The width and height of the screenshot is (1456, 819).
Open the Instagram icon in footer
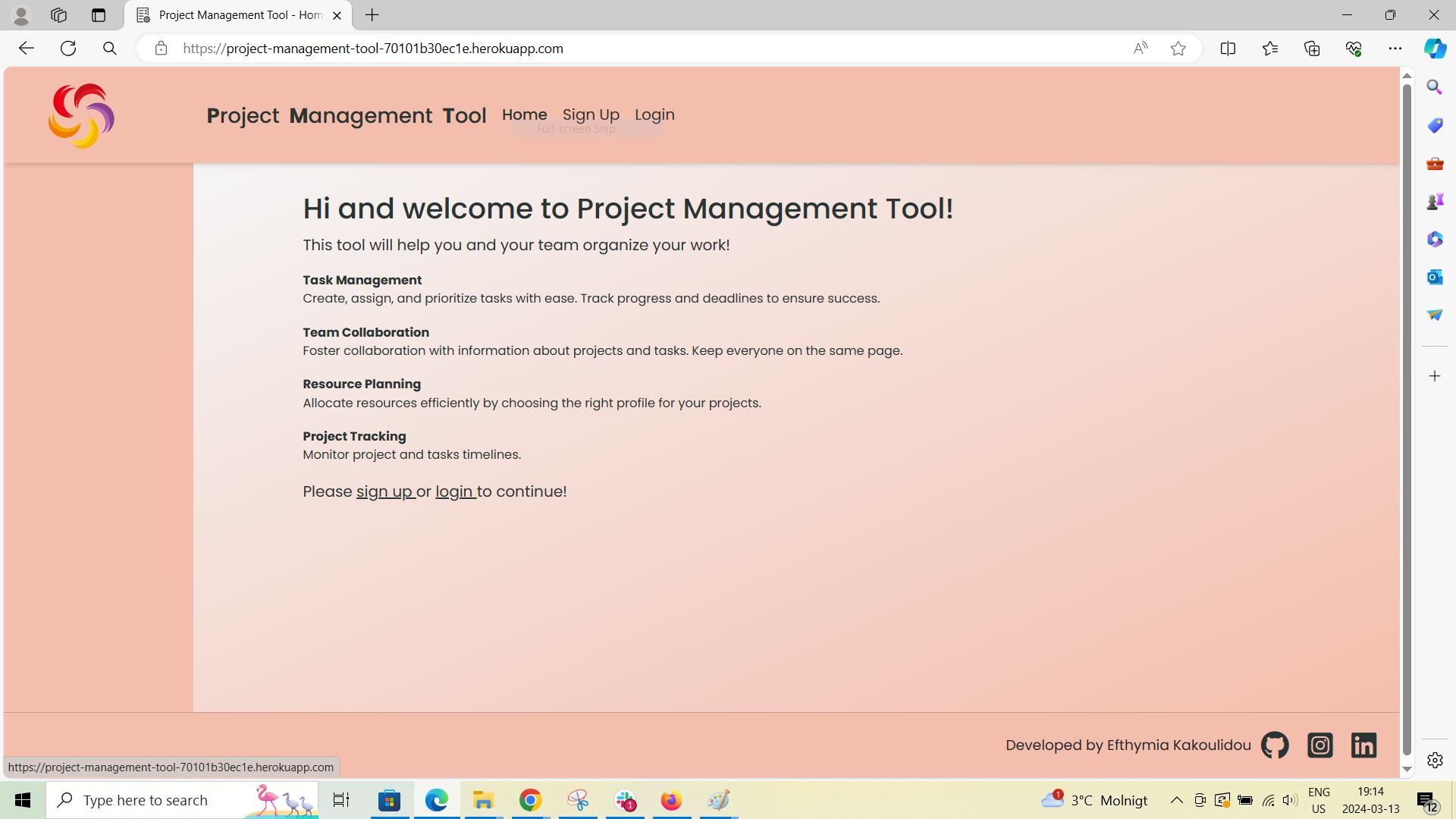(1319, 745)
